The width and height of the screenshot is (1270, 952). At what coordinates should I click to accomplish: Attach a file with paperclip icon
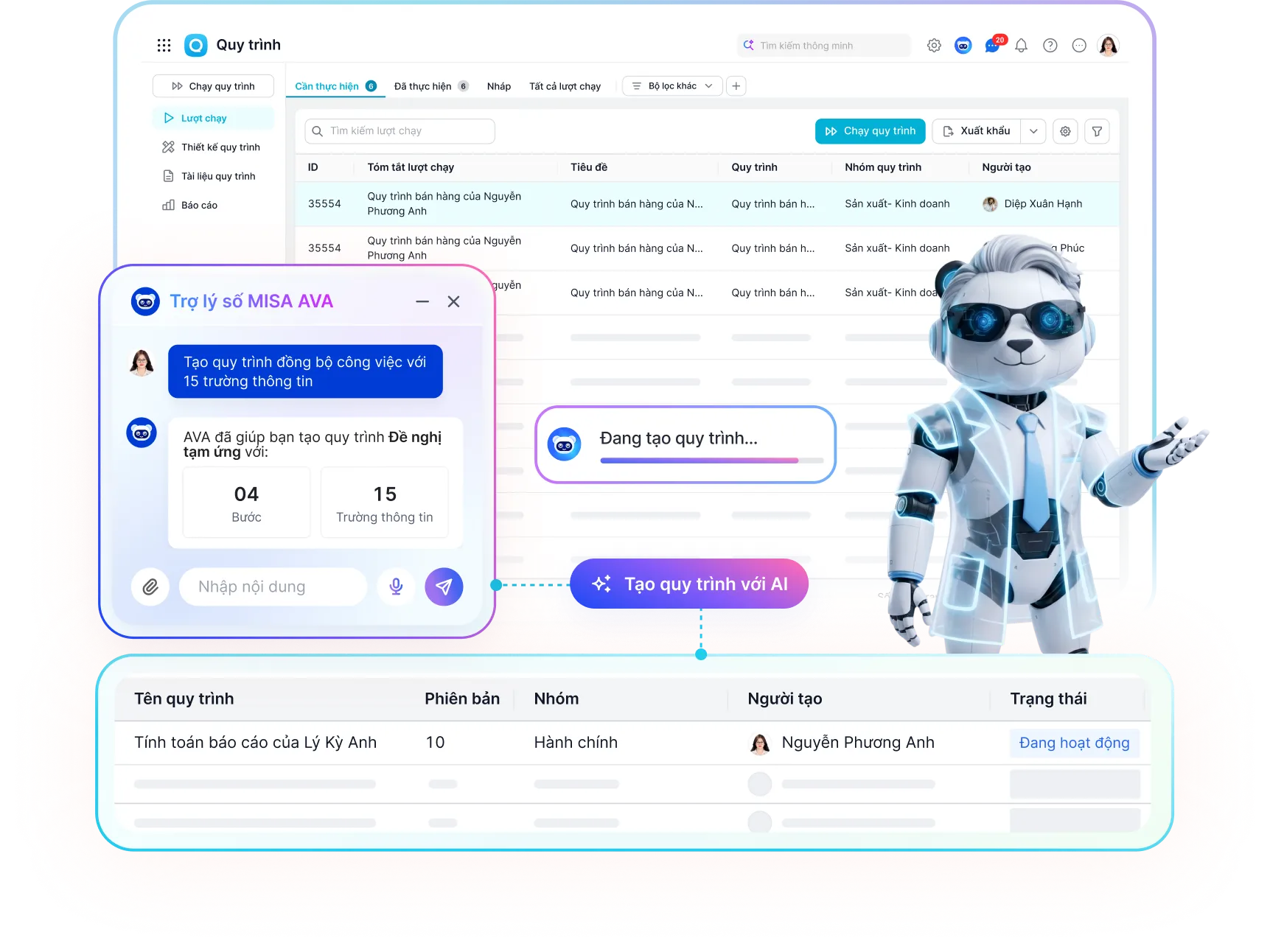coord(150,587)
